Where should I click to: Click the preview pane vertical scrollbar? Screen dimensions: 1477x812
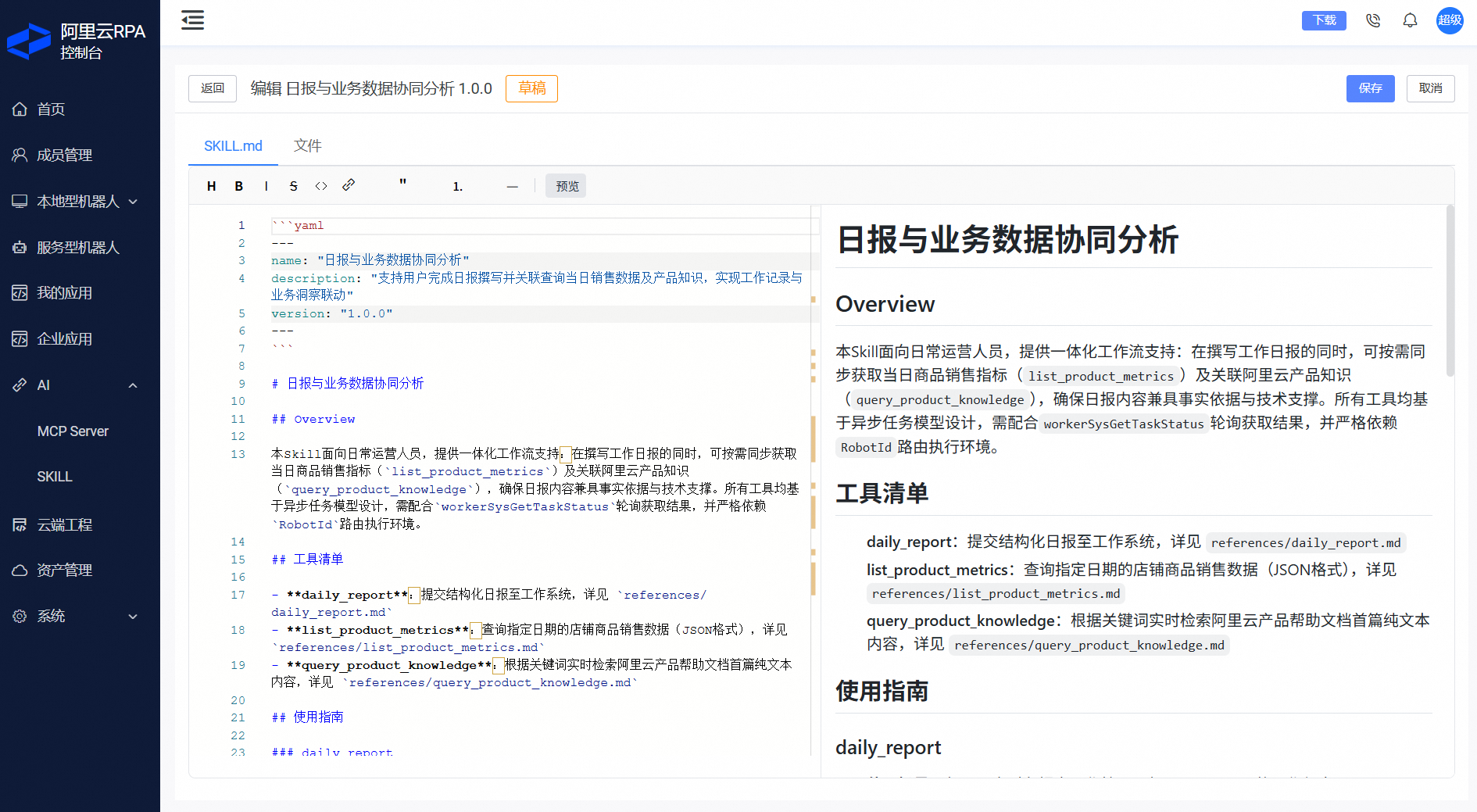coord(1450,291)
